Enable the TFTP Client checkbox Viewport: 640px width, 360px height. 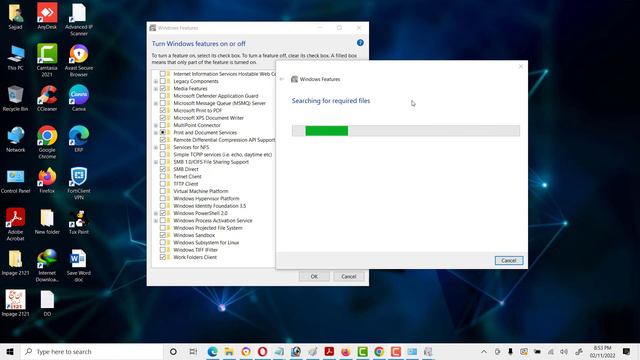(x=163, y=184)
